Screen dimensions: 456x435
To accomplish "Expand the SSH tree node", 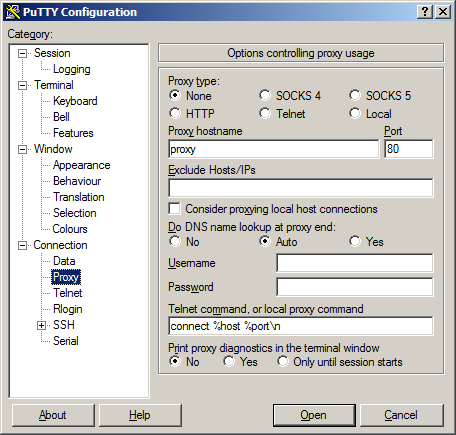I will click(41, 325).
